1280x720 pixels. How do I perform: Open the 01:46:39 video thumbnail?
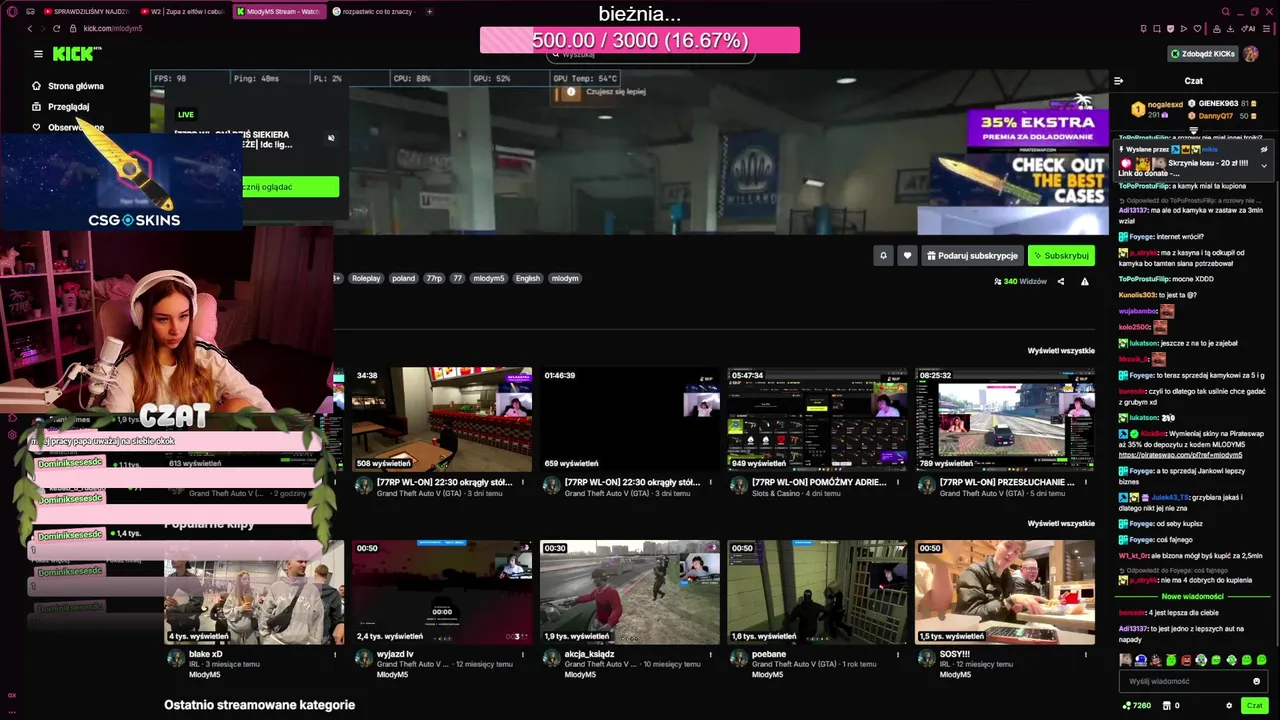(629, 419)
